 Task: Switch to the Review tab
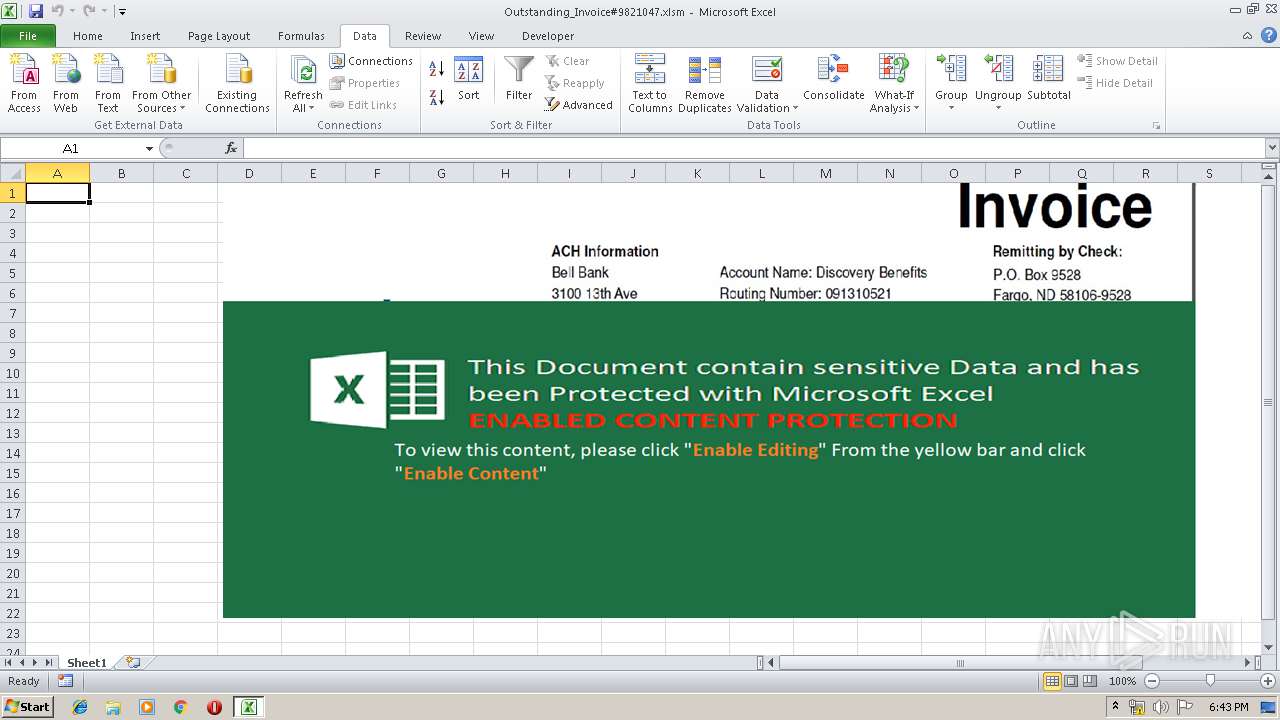(x=423, y=36)
